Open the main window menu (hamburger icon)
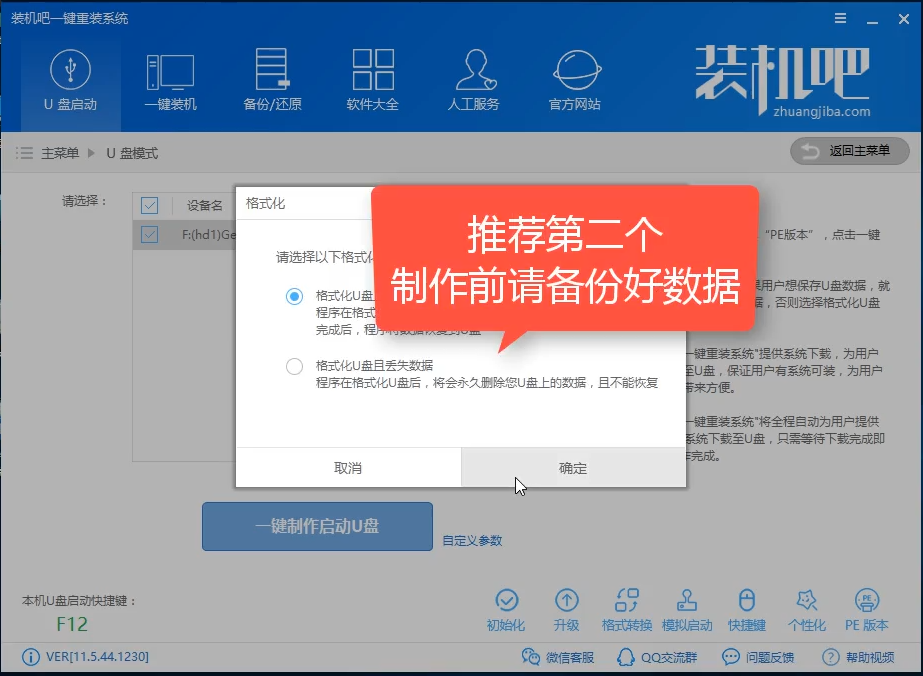Viewport: 923px width, 676px height. 838,17
